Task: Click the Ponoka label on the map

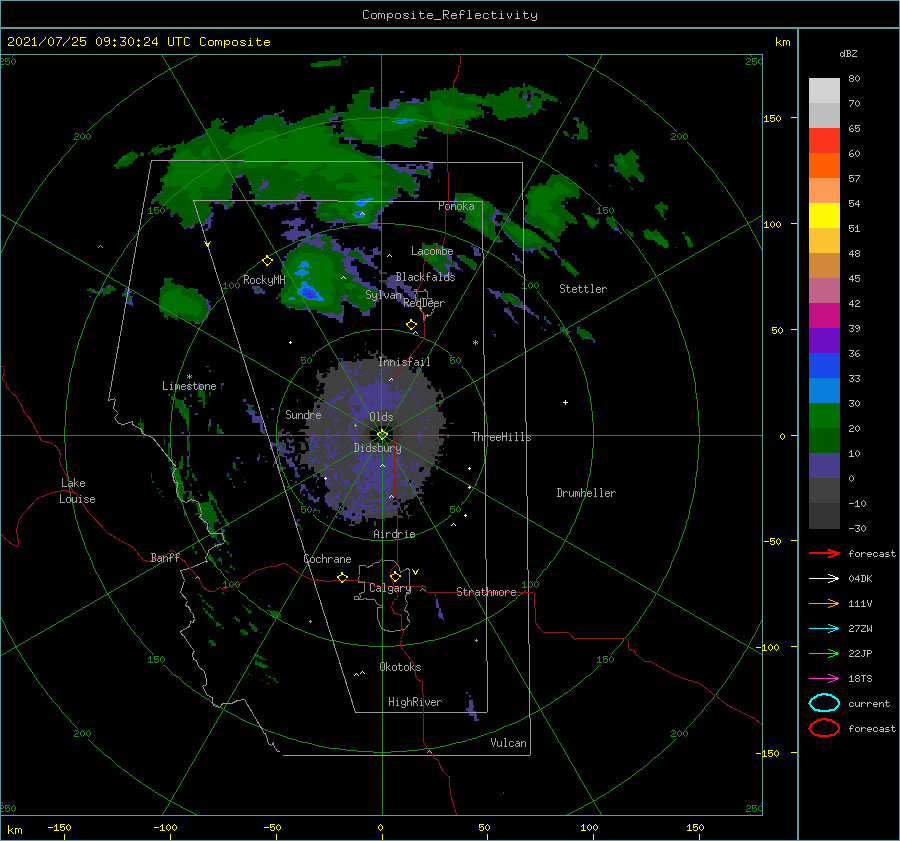Action: coord(456,206)
